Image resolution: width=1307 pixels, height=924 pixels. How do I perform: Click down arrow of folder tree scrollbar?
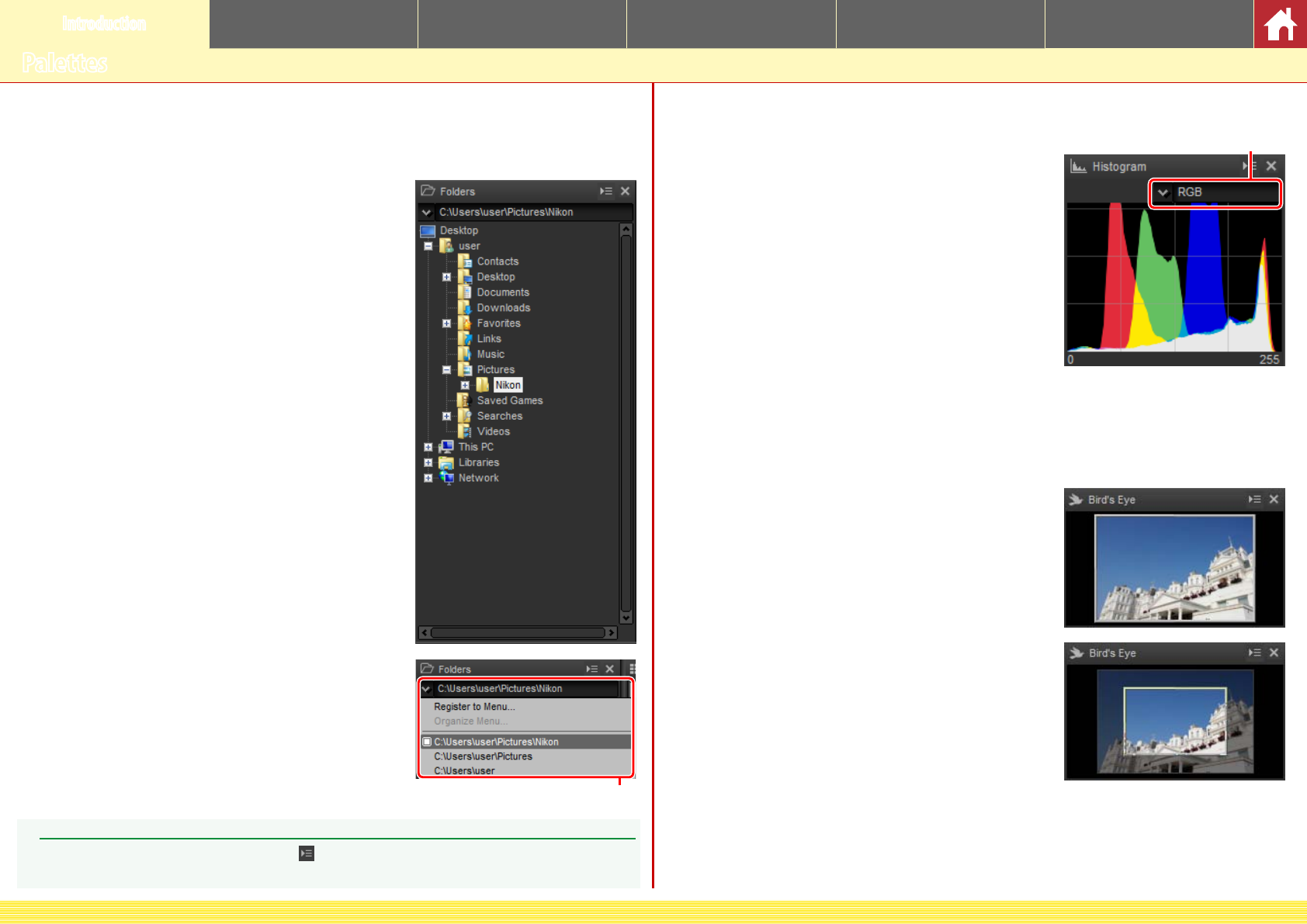point(626,618)
